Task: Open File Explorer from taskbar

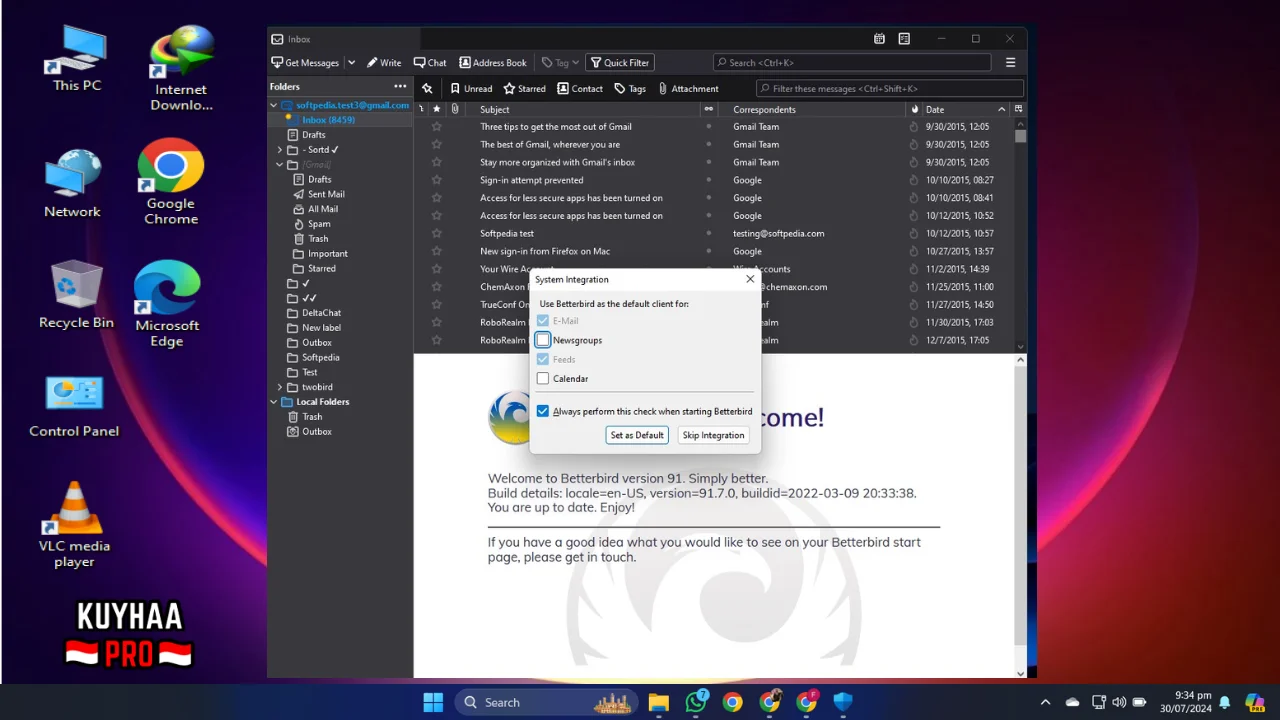Action: (x=658, y=702)
